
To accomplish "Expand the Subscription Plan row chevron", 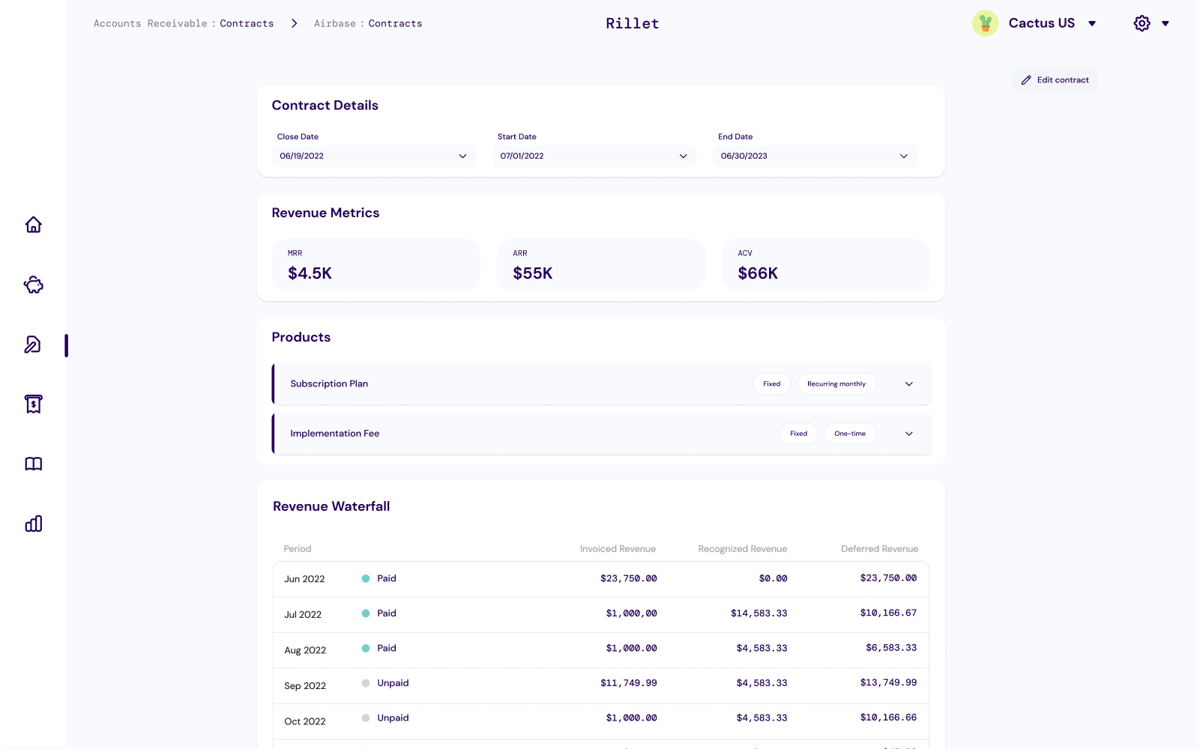I will tap(908, 383).
